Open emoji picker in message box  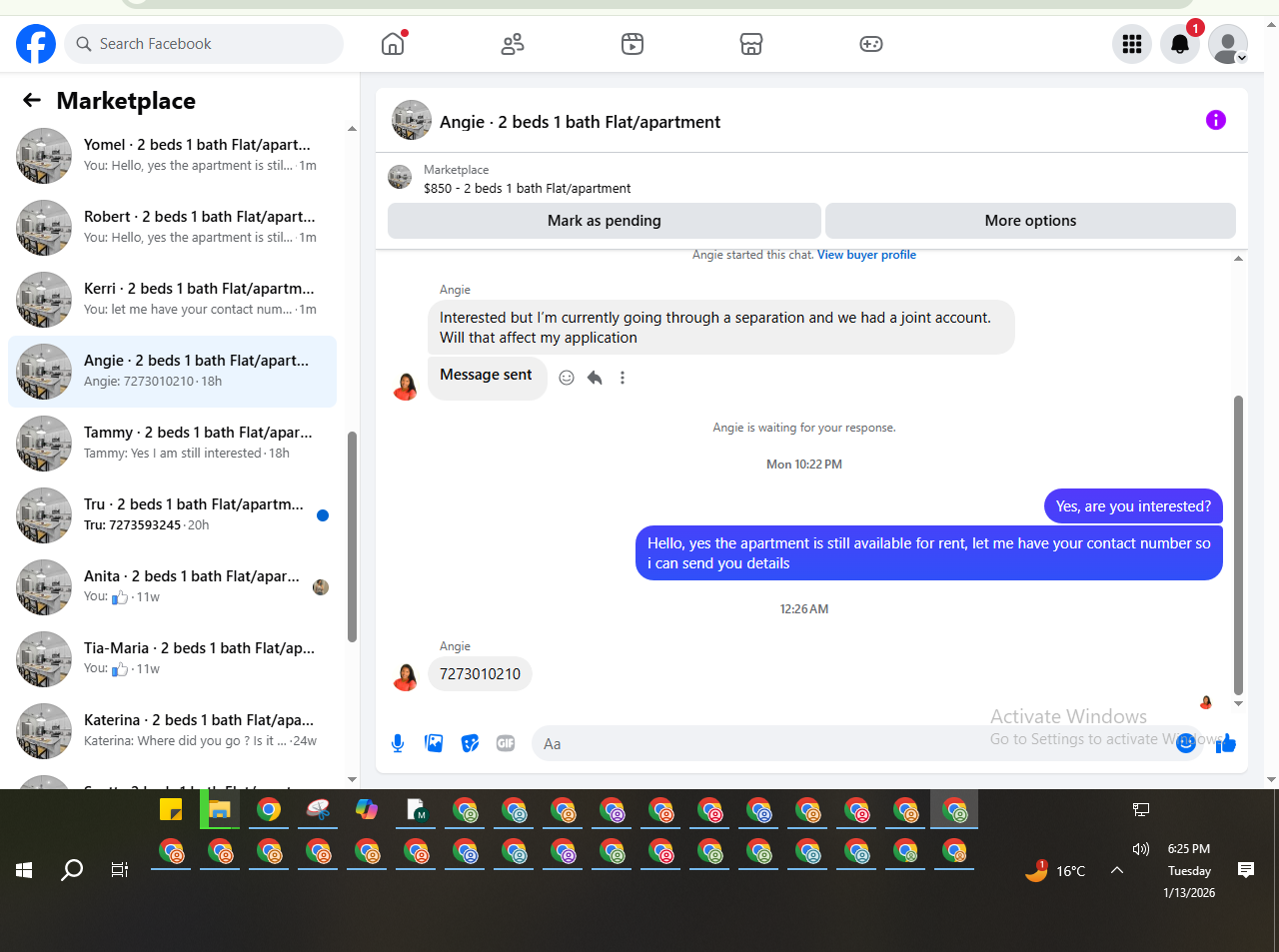click(x=1186, y=743)
